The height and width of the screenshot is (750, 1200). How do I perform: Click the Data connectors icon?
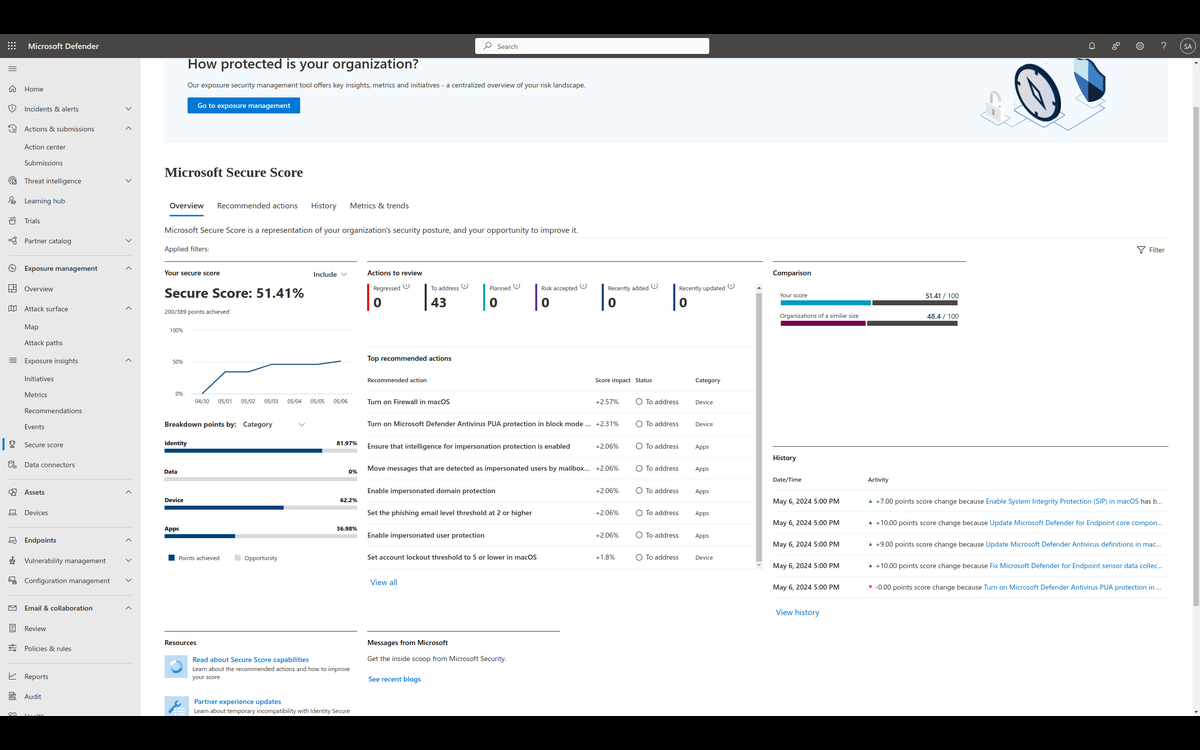12,465
